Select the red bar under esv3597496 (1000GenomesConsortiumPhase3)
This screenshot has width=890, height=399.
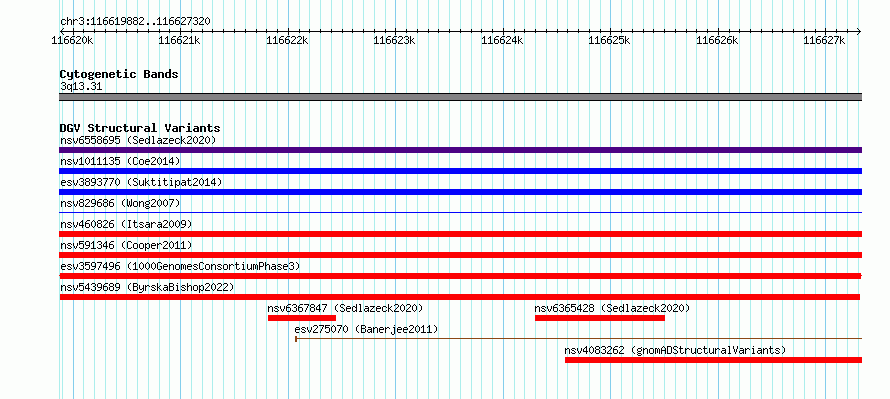460,276
